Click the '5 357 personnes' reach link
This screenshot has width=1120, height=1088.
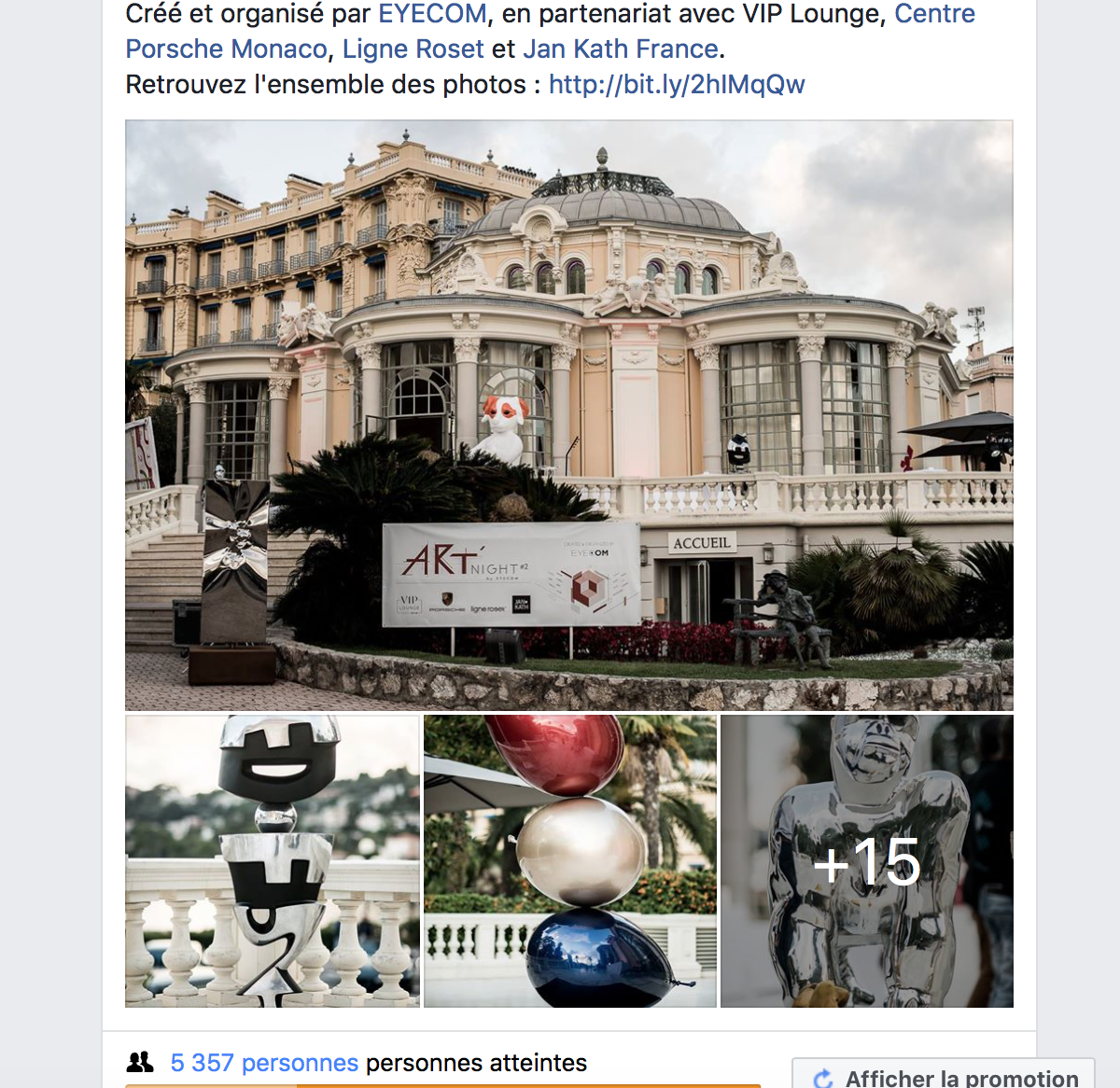pyautogui.click(x=264, y=1063)
